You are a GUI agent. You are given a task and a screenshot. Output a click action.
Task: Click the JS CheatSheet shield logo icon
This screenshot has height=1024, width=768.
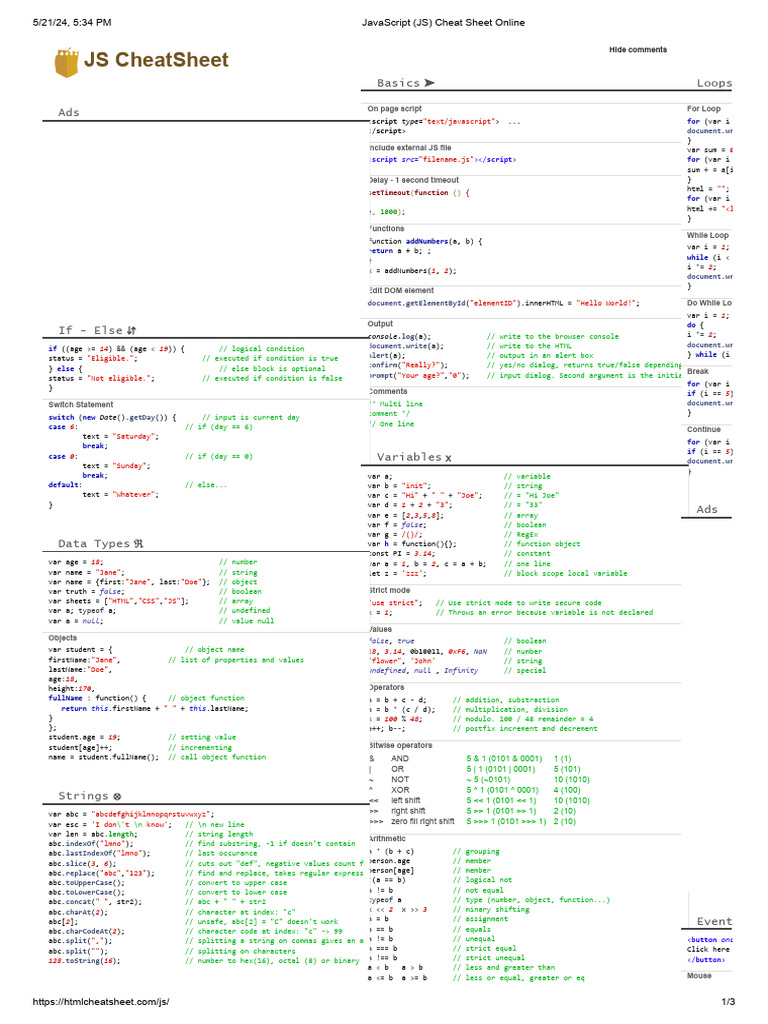(67, 62)
